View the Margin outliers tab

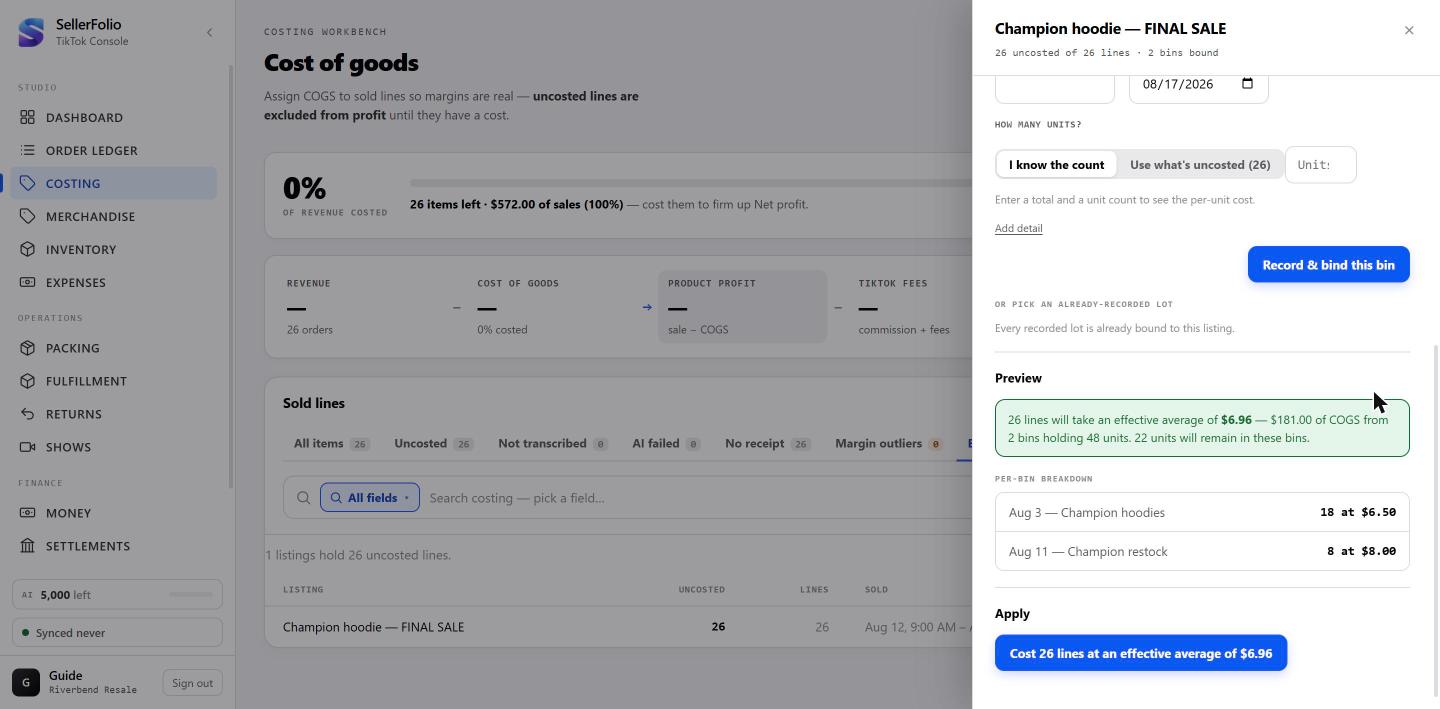coord(889,443)
